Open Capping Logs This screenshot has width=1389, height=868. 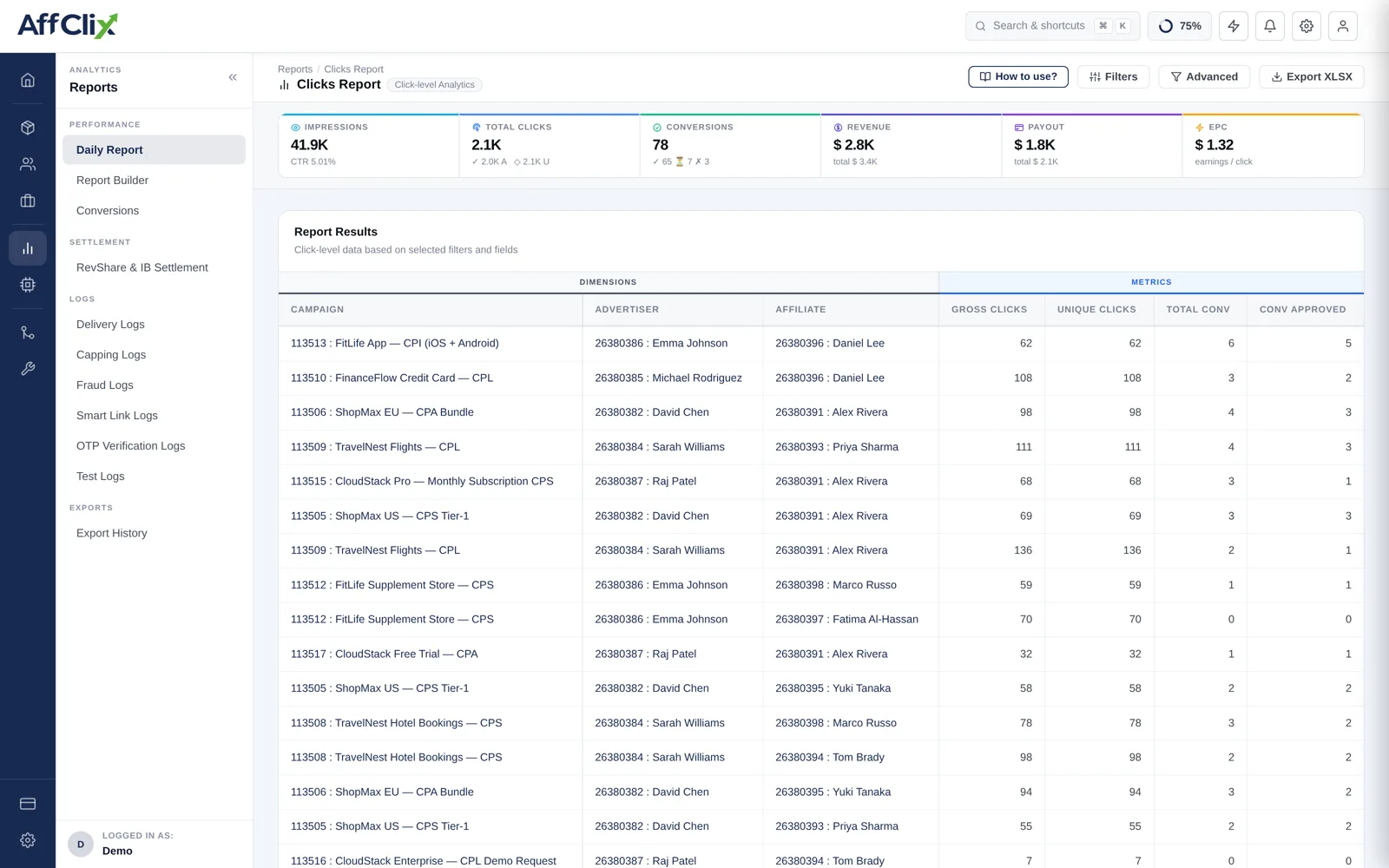[154, 354]
